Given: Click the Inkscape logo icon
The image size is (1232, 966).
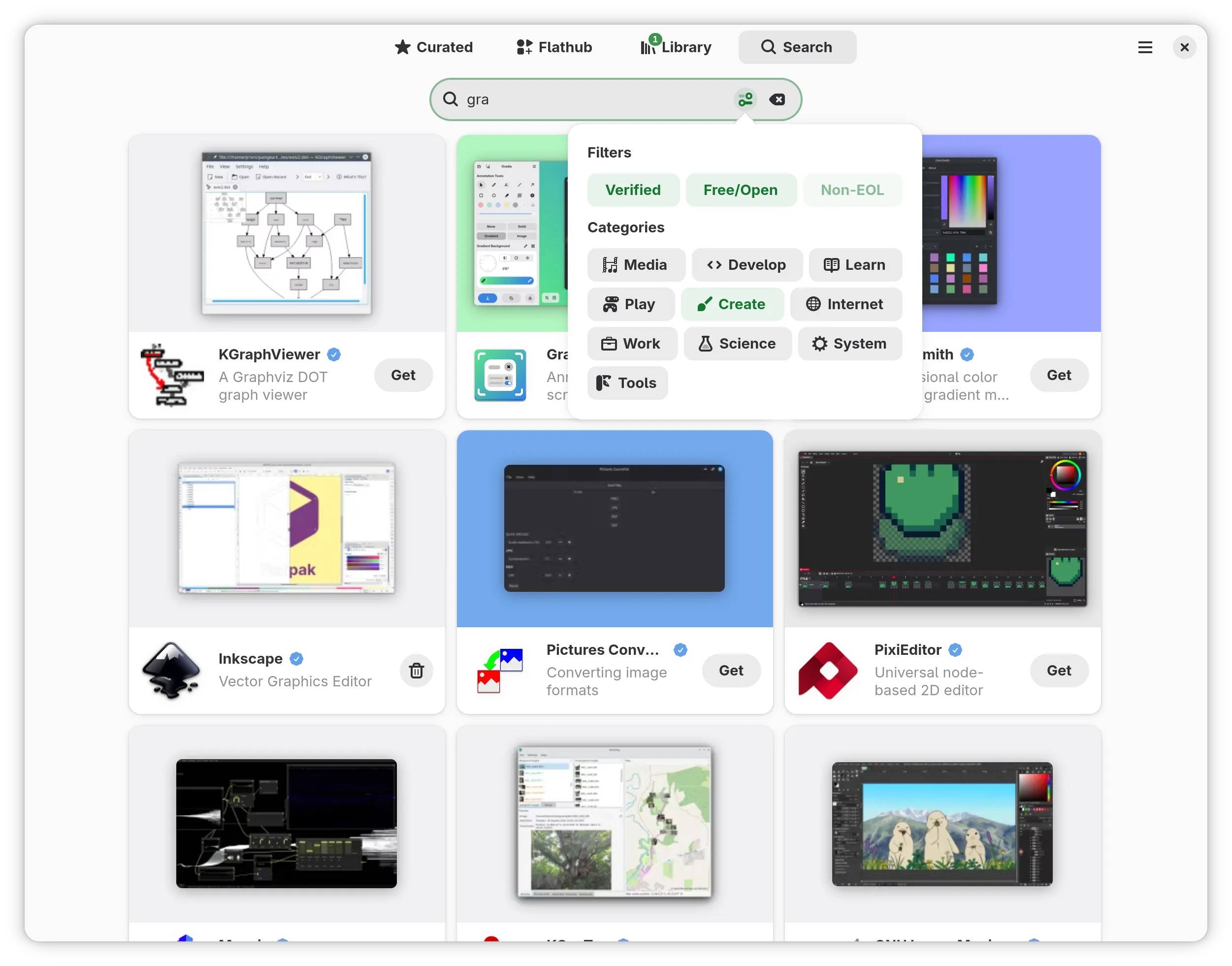Looking at the screenshot, I should pos(171,670).
